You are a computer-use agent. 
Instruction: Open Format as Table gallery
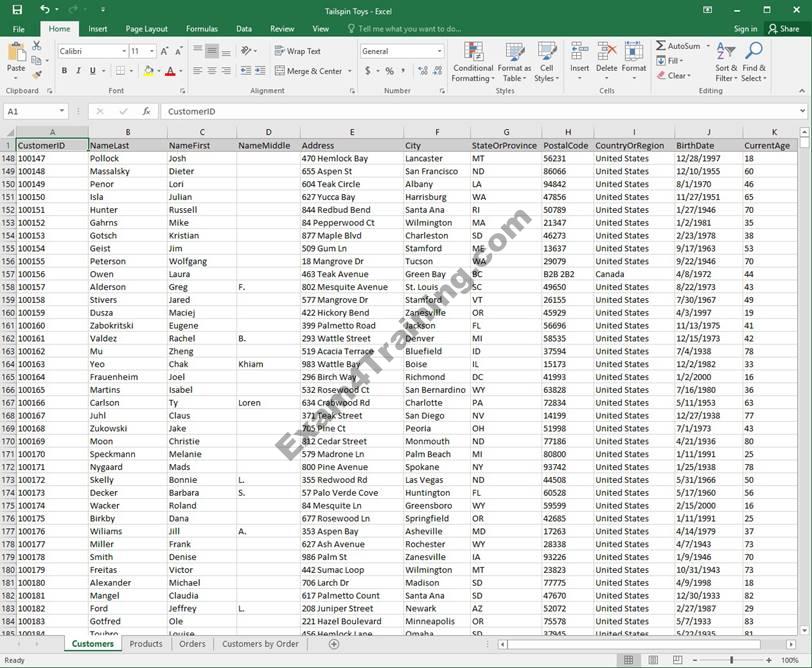coord(514,60)
